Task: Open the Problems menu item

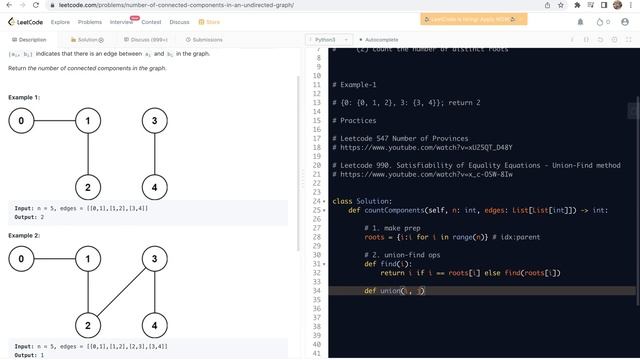Action: (90, 22)
